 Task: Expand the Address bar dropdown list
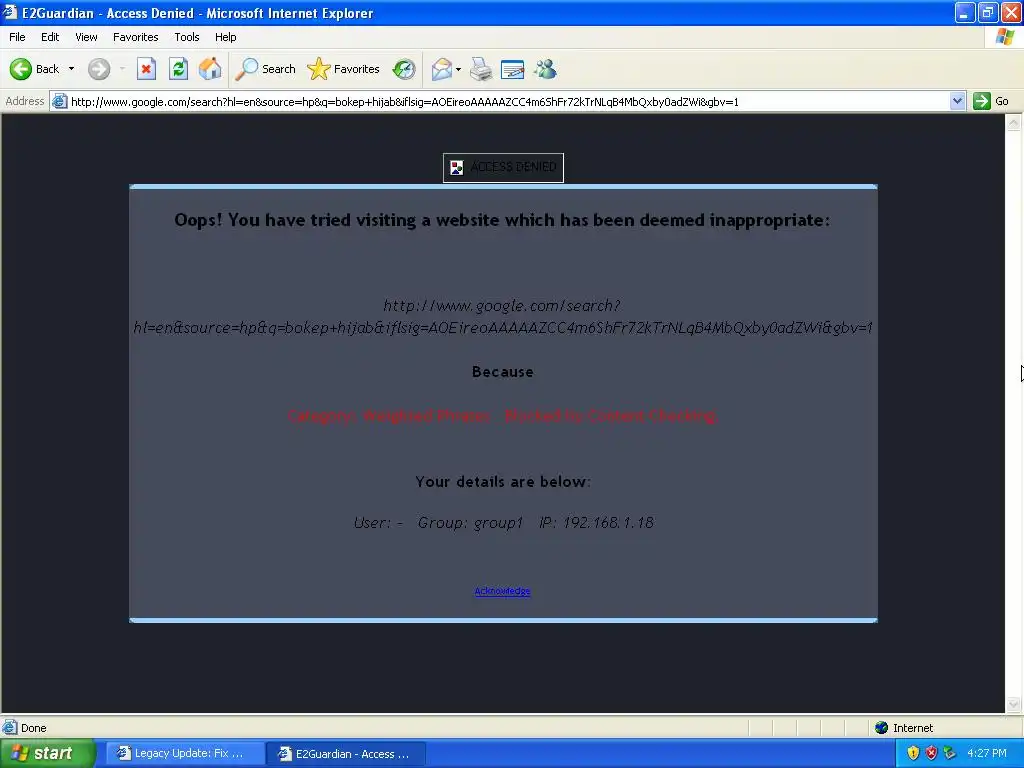tap(957, 101)
